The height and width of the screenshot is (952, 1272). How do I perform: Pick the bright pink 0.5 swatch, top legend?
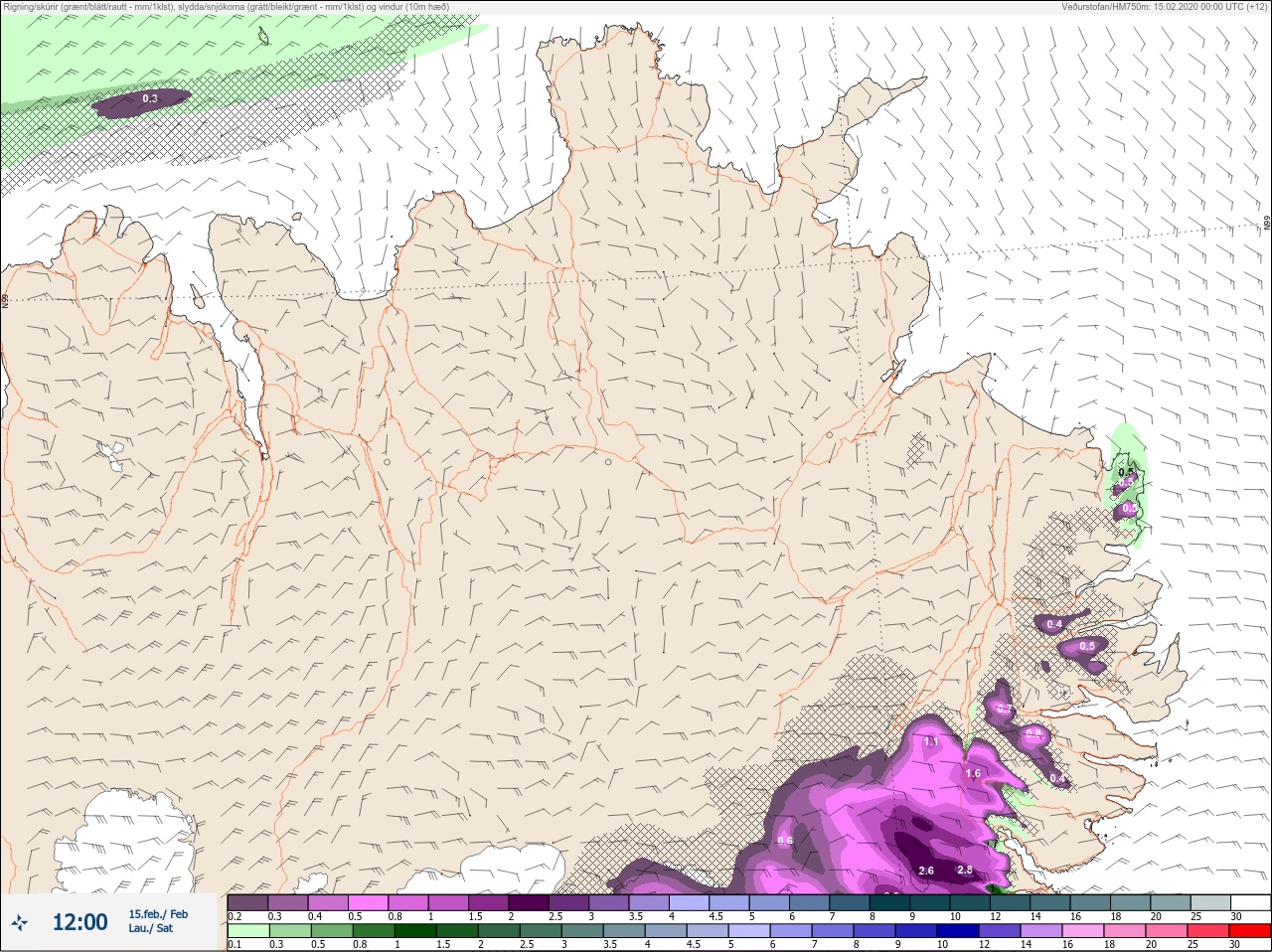[369, 902]
